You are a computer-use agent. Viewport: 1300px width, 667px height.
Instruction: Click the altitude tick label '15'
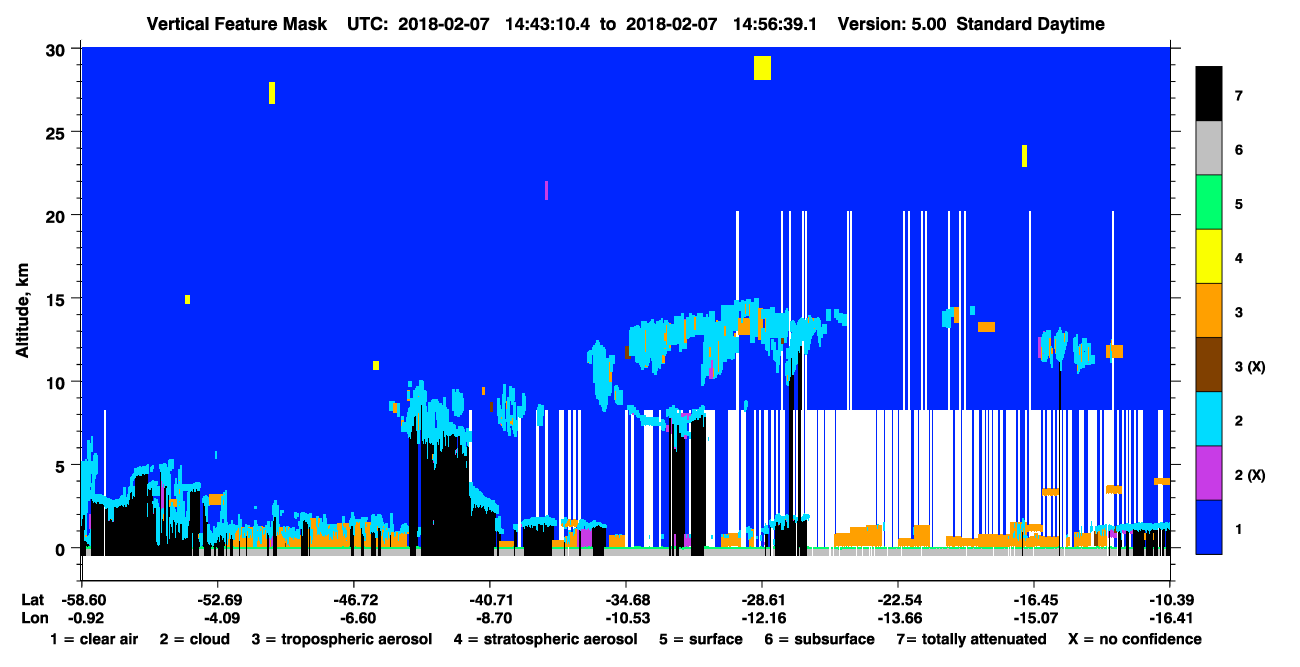coord(57,299)
